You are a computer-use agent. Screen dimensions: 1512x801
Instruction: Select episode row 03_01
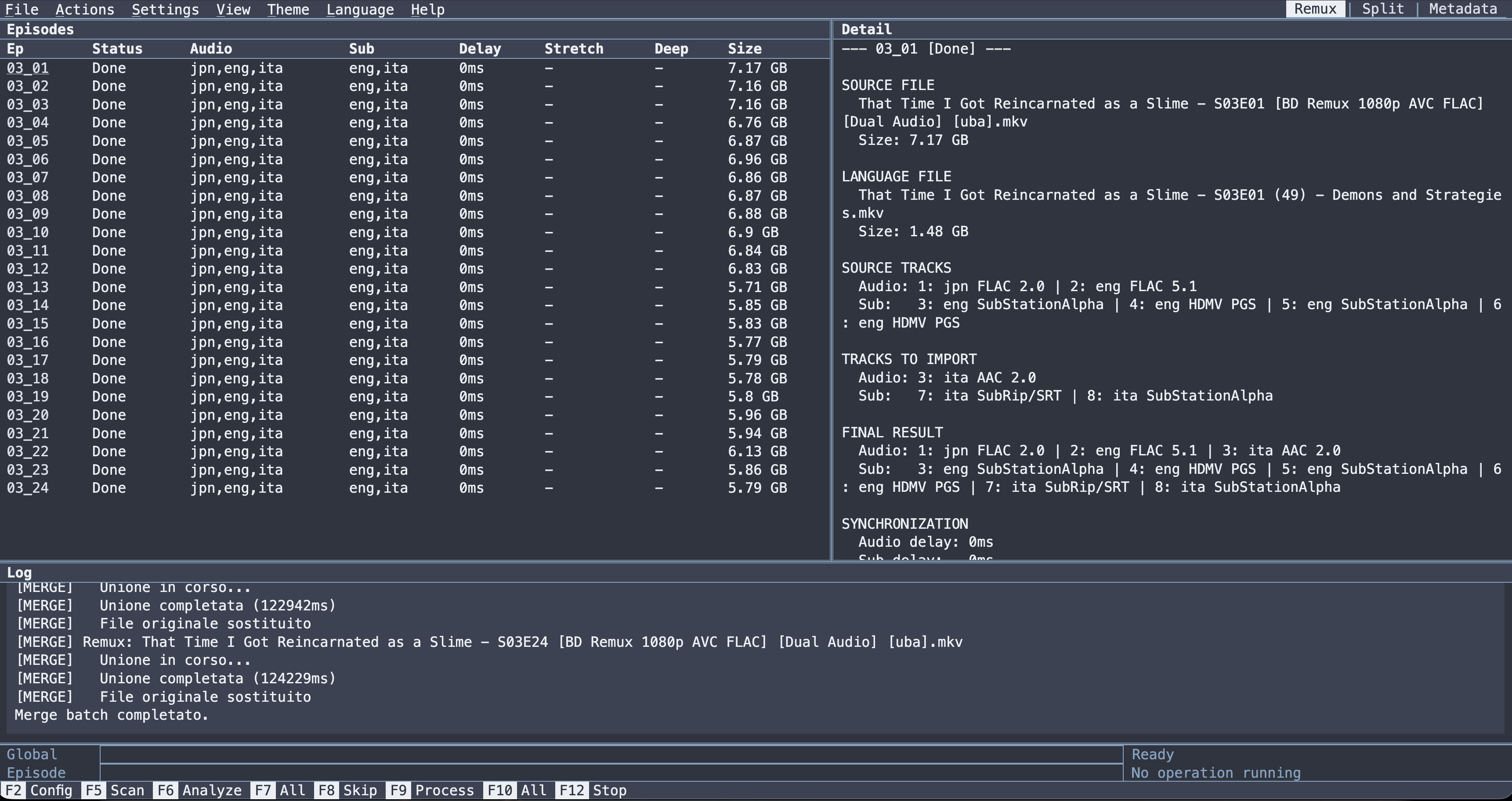pyautogui.click(x=414, y=68)
